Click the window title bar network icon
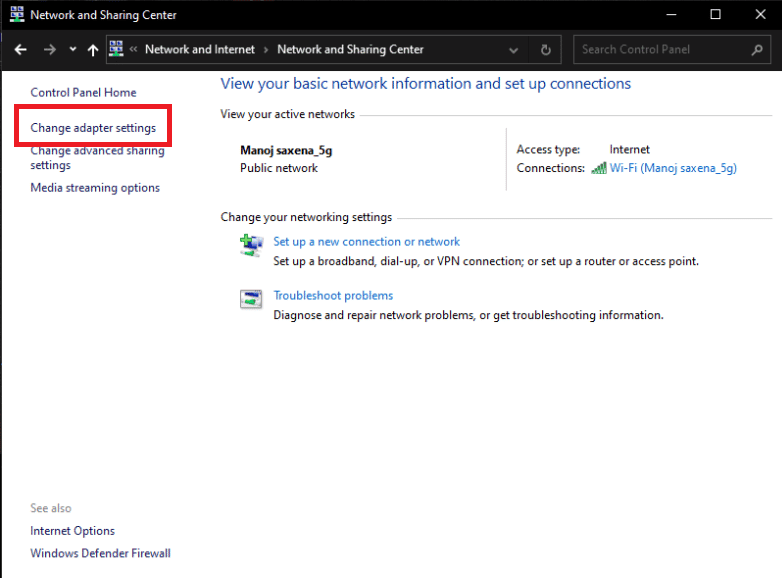 (17, 14)
